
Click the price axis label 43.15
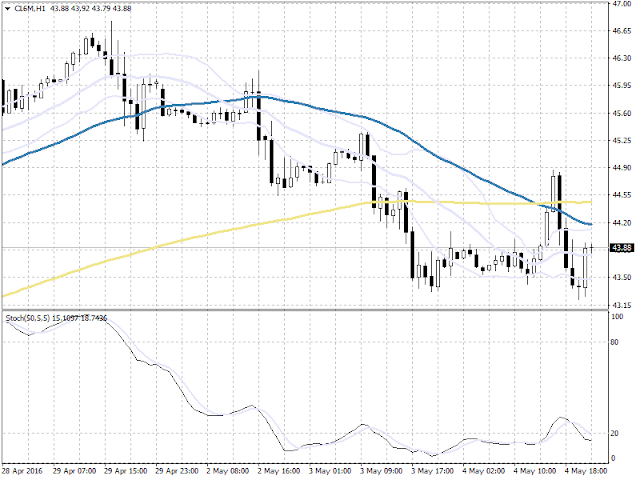click(621, 305)
